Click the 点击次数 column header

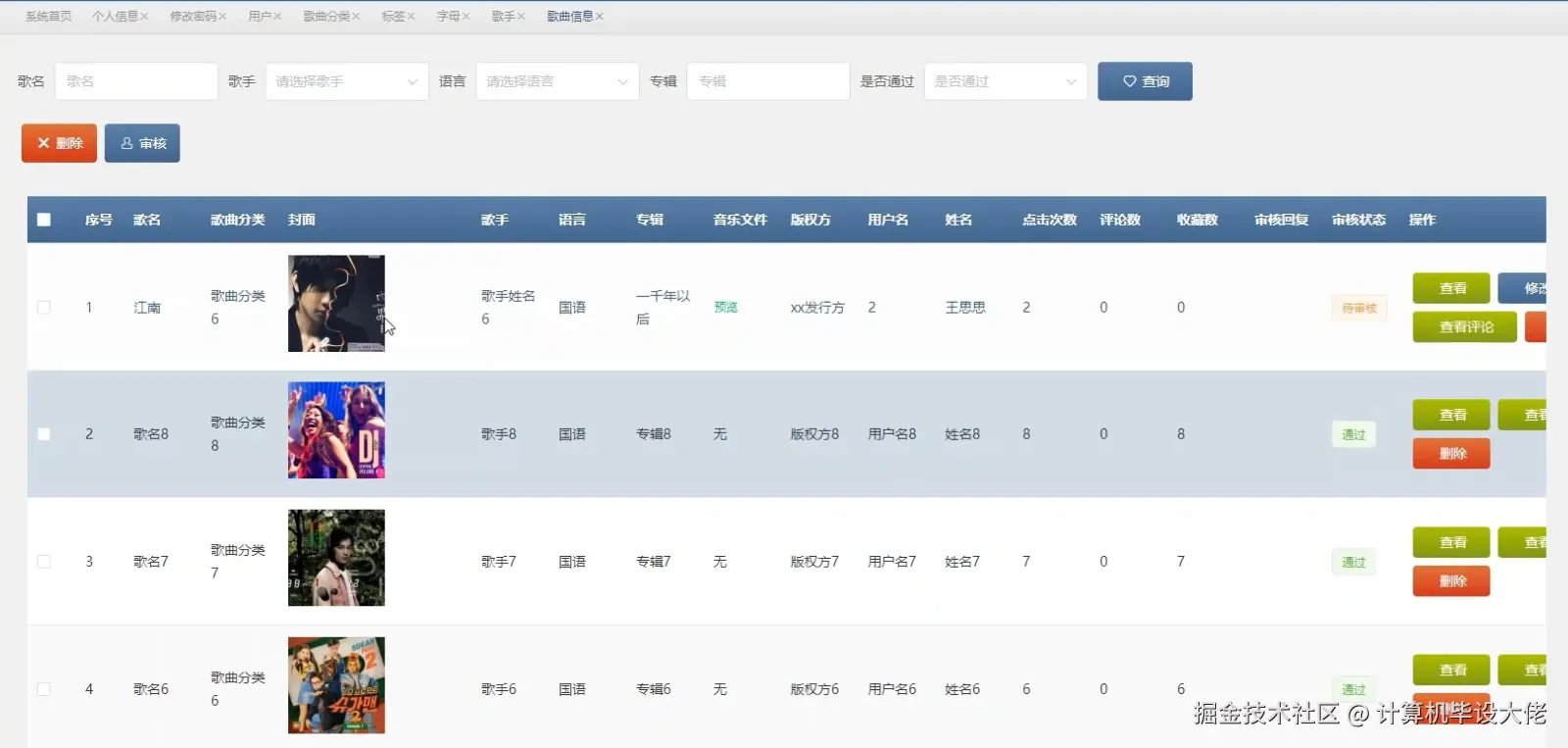[1050, 220]
